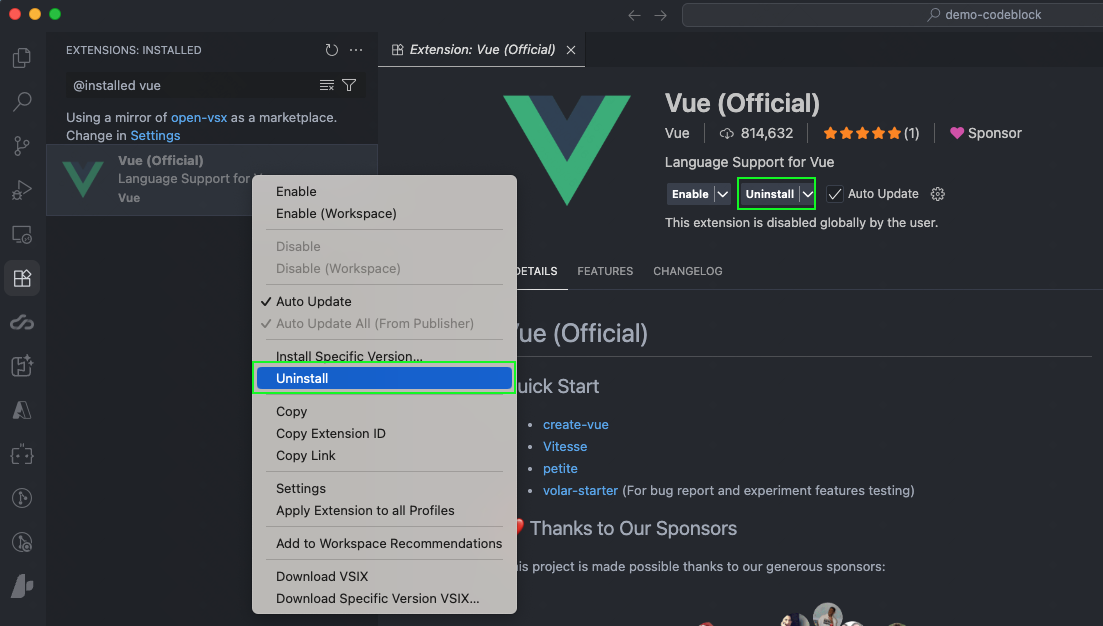The height and width of the screenshot is (626, 1103).
Task: Click the Sponsor link
Action: [985, 133]
